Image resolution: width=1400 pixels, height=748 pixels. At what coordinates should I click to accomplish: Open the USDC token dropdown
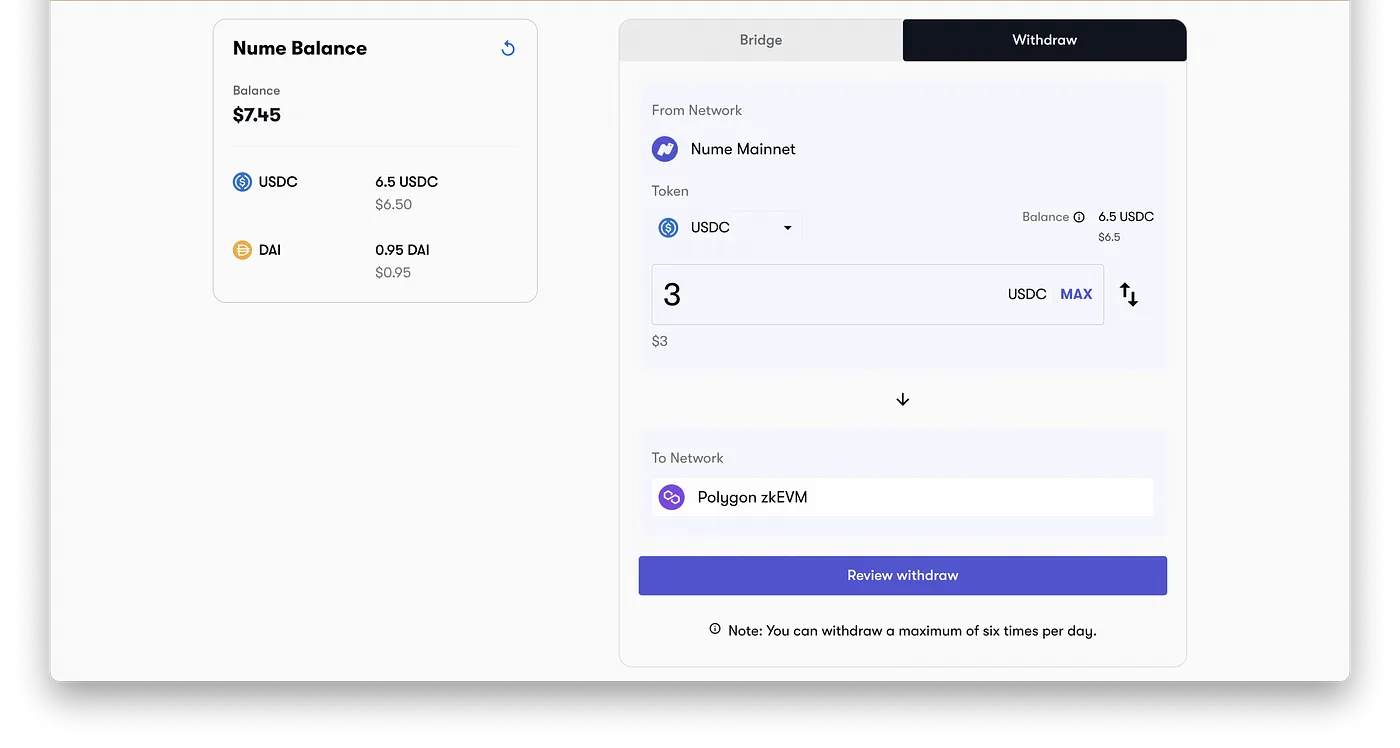(727, 228)
